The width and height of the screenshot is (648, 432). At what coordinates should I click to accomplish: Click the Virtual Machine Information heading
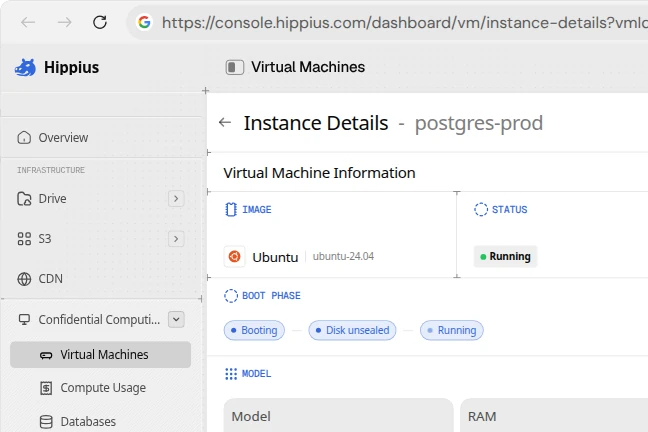click(319, 173)
